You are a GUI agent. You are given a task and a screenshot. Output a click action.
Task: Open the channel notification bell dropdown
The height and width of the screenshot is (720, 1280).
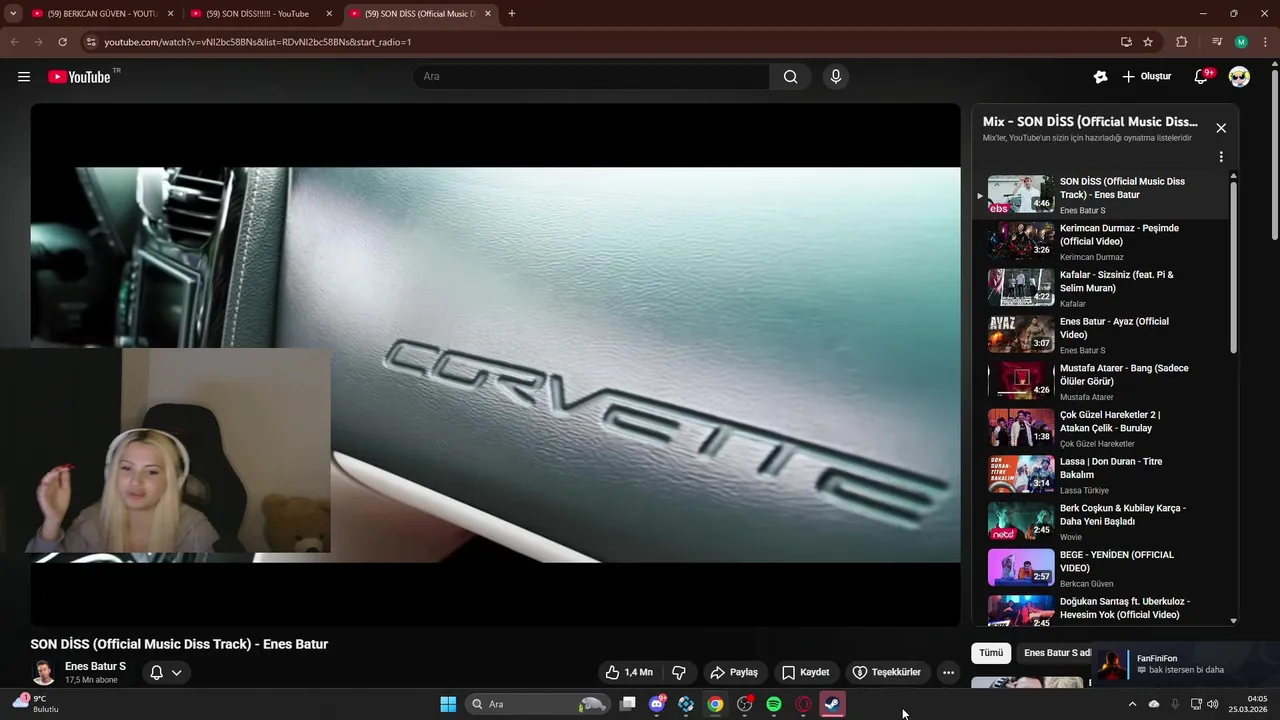(x=166, y=673)
